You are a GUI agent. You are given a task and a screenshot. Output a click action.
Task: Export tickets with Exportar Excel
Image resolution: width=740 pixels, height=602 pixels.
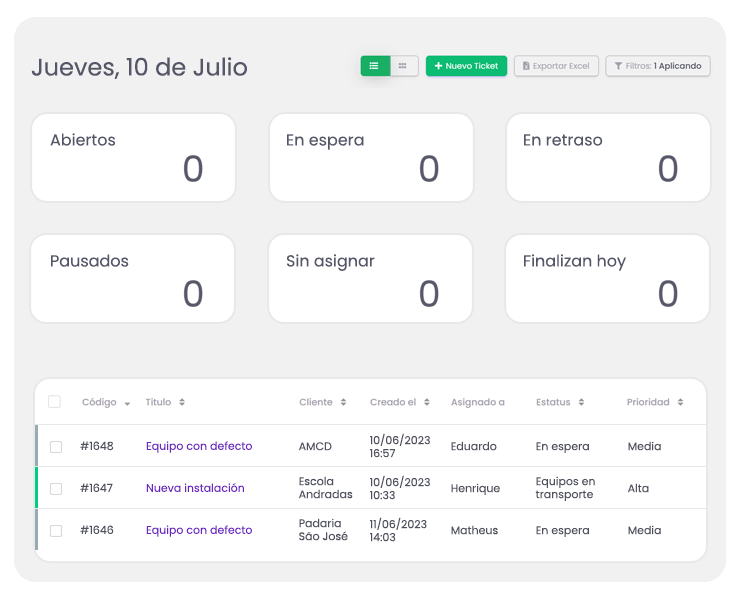(556, 66)
